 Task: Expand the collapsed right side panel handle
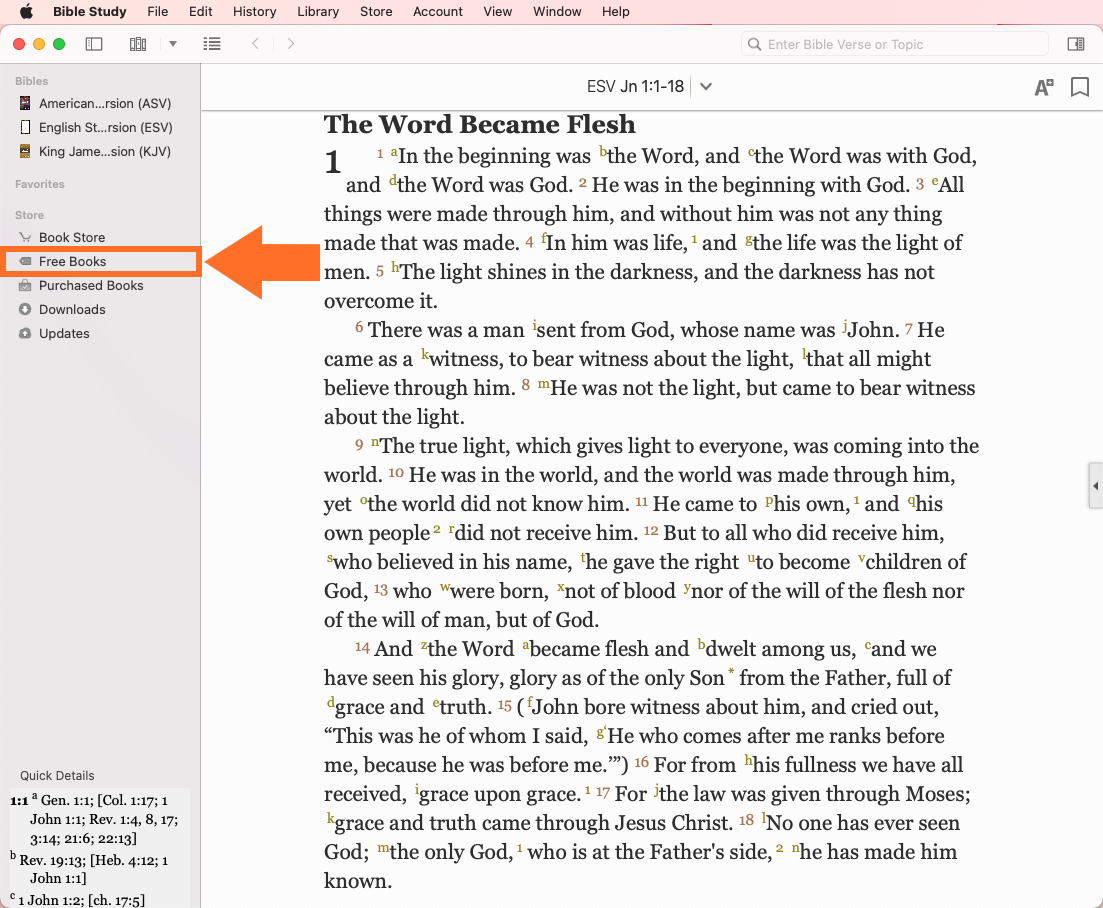click(1096, 486)
